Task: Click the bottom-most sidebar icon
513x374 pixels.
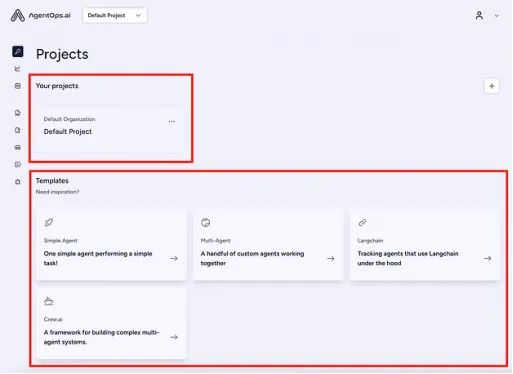Action: (18, 182)
